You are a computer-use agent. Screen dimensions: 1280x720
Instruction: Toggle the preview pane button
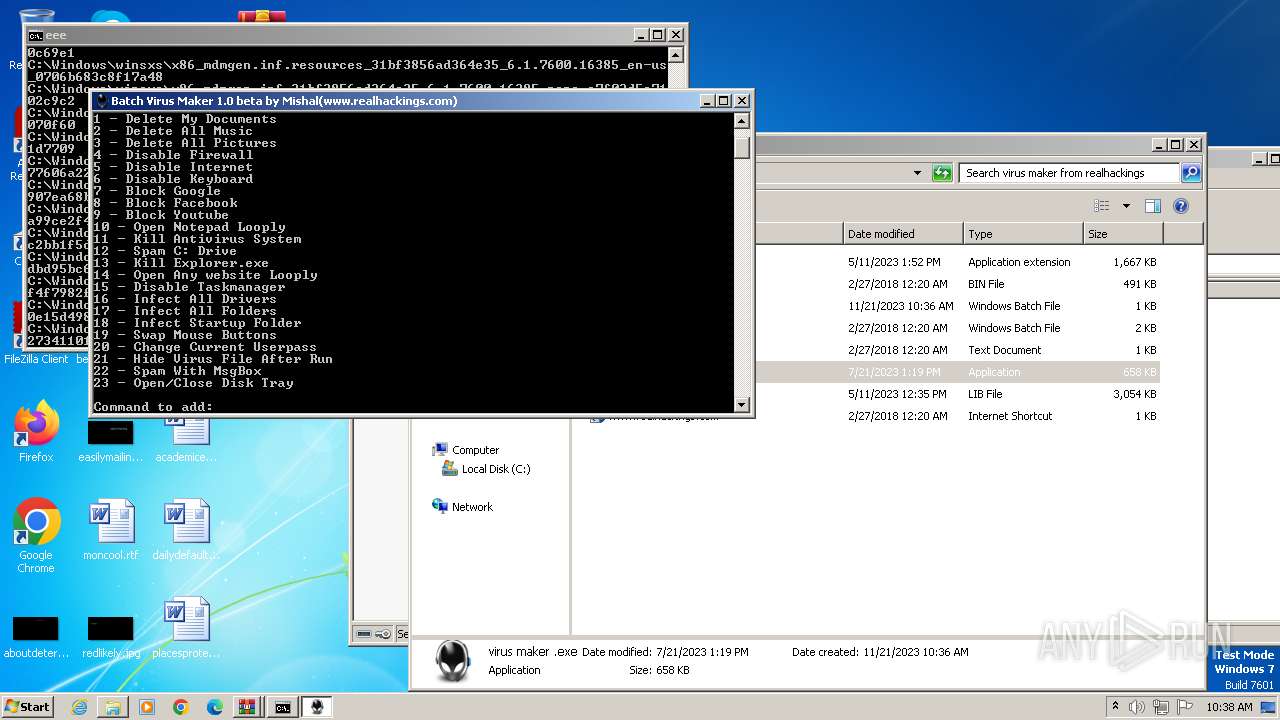tap(1152, 206)
